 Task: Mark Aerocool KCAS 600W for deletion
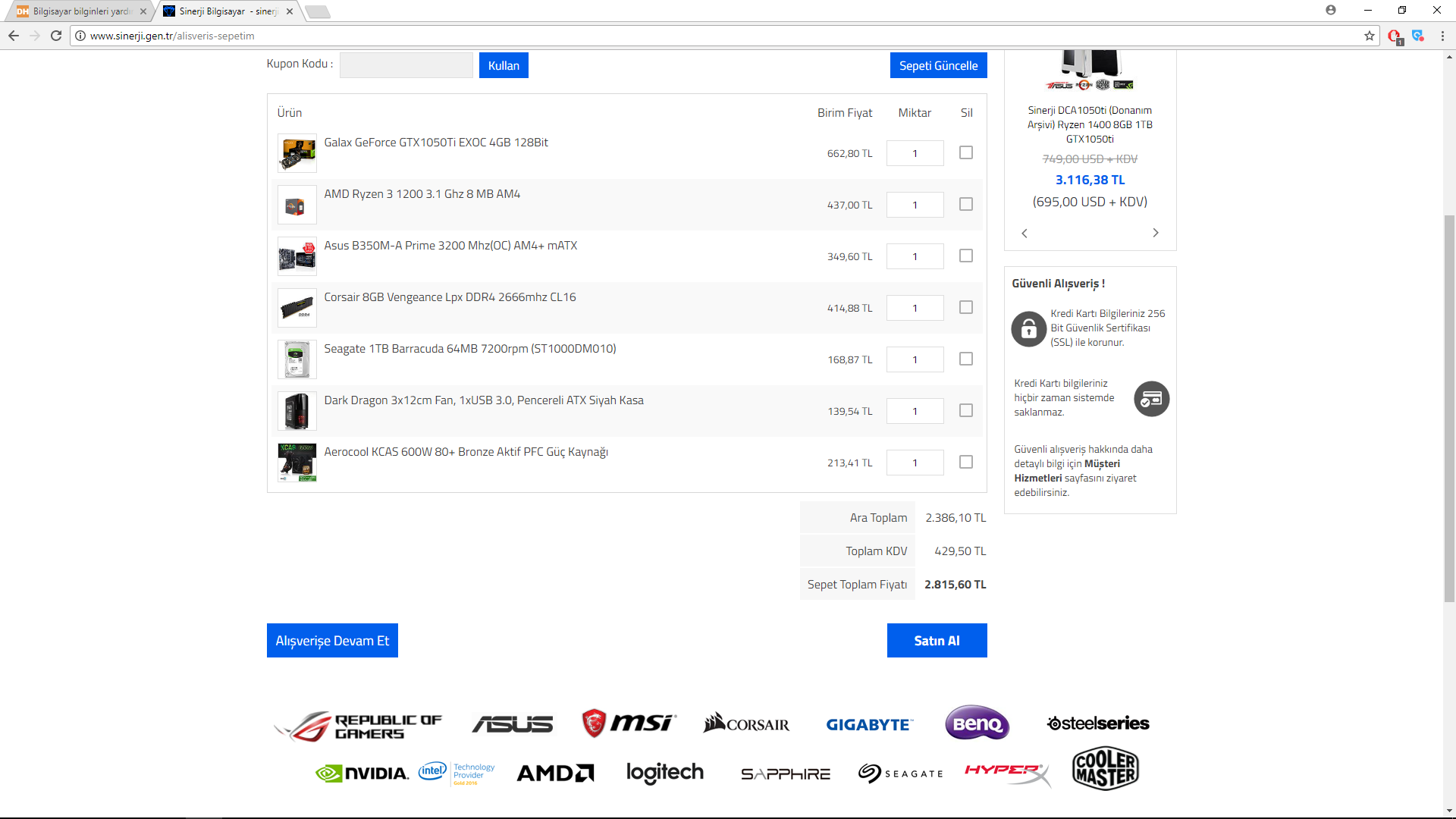[965, 462]
